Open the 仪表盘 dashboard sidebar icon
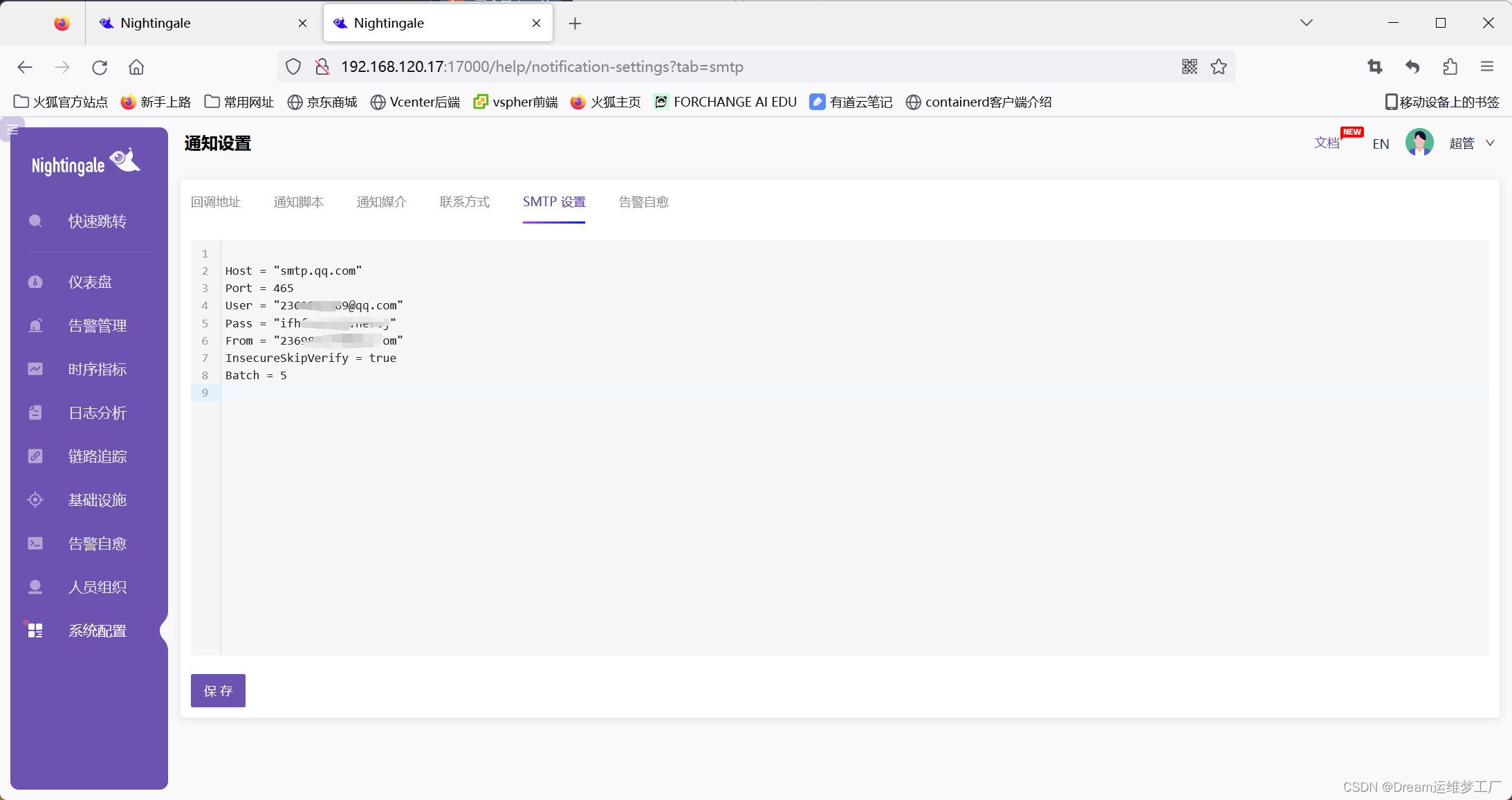 click(x=35, y=282)
